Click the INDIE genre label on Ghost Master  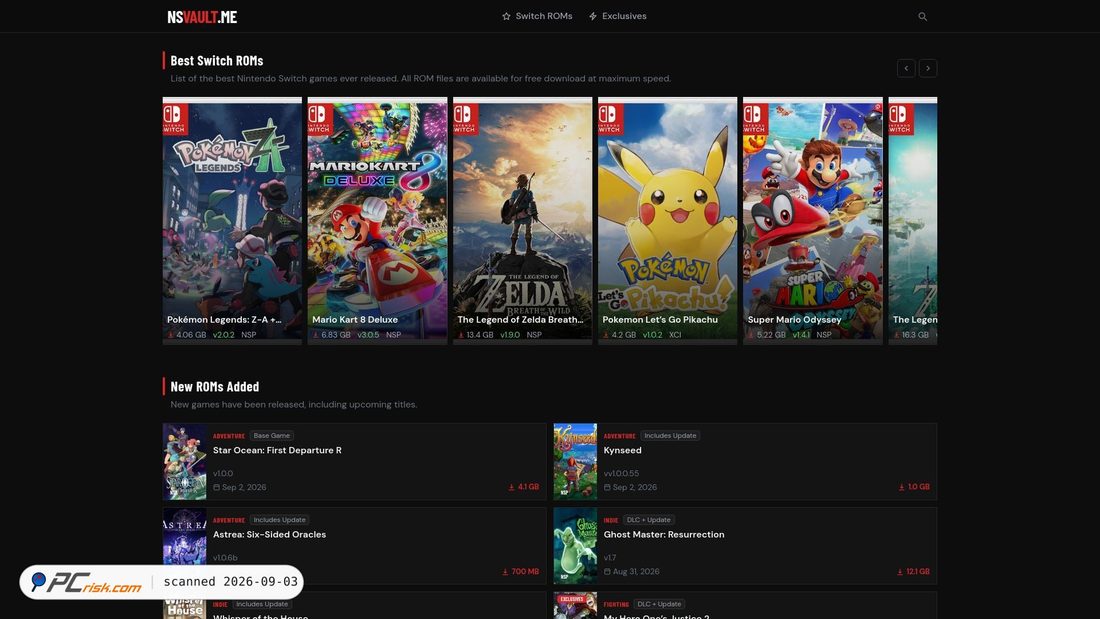[x=611, y=520]
